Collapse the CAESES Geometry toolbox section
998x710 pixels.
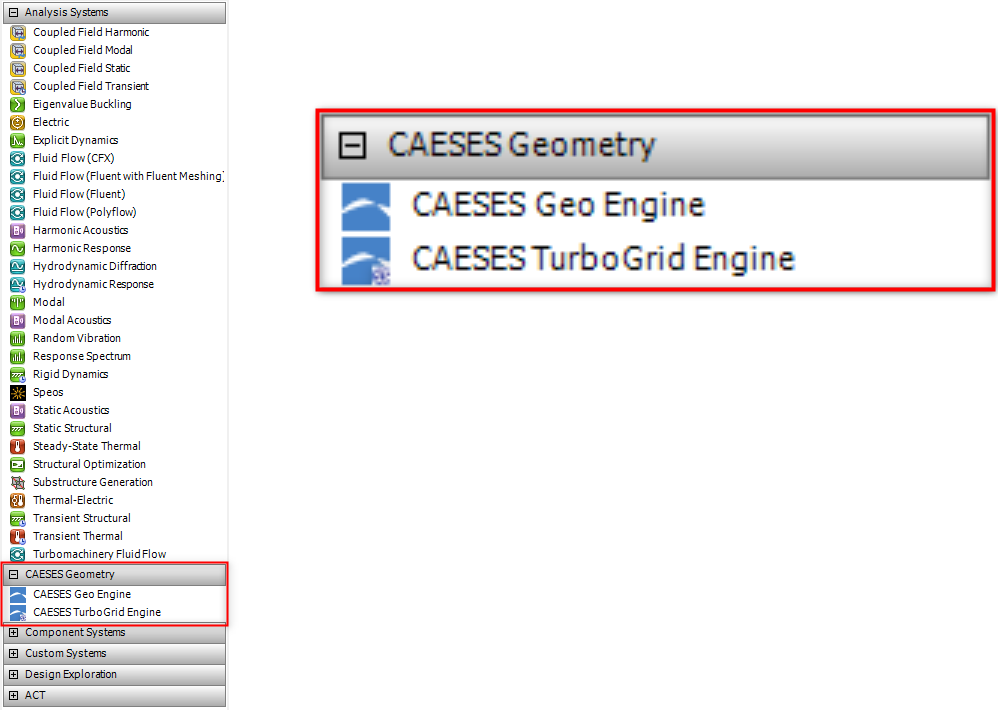coord(13,574)
